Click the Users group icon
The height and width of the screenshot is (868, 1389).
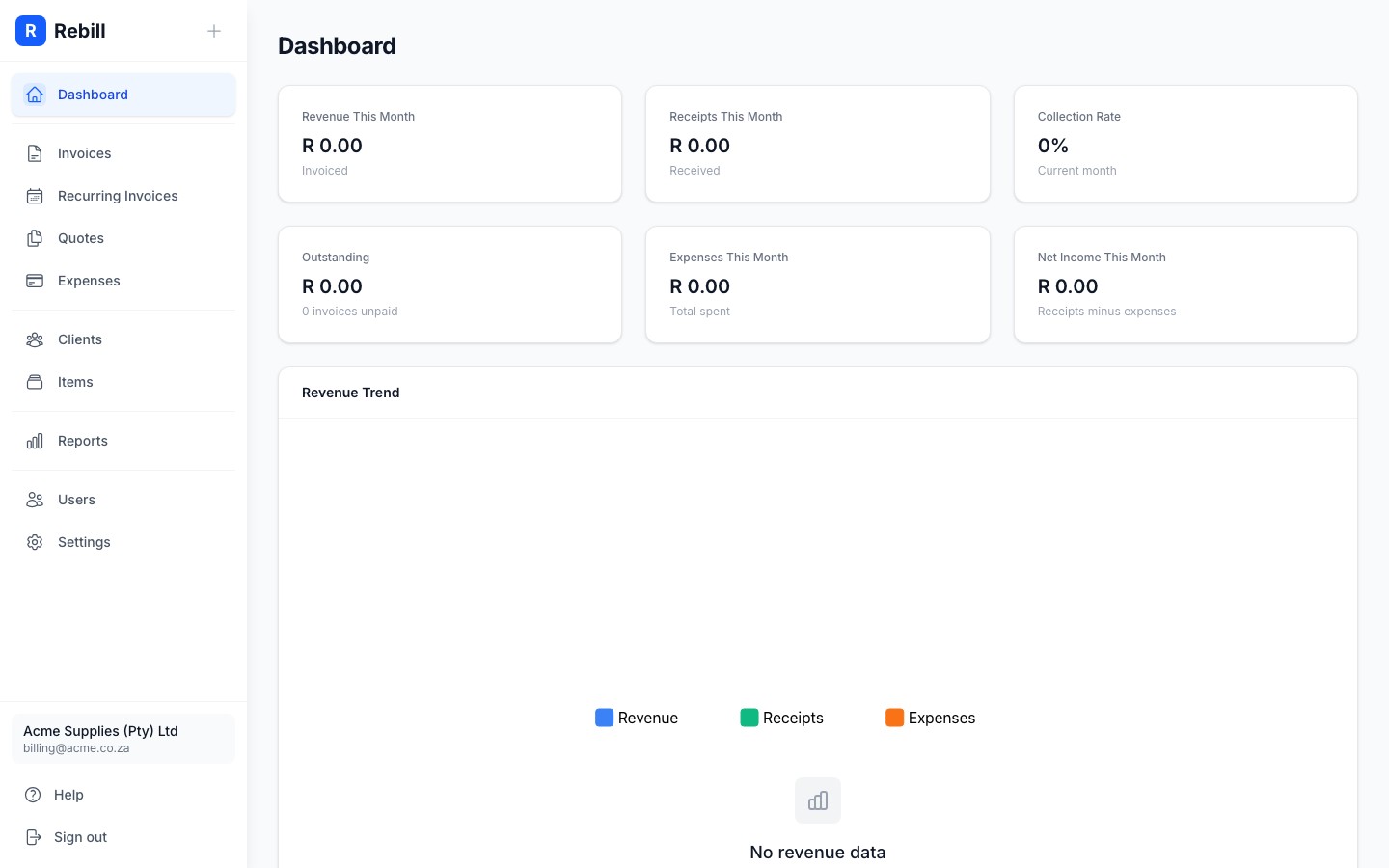tap(35, 500)
